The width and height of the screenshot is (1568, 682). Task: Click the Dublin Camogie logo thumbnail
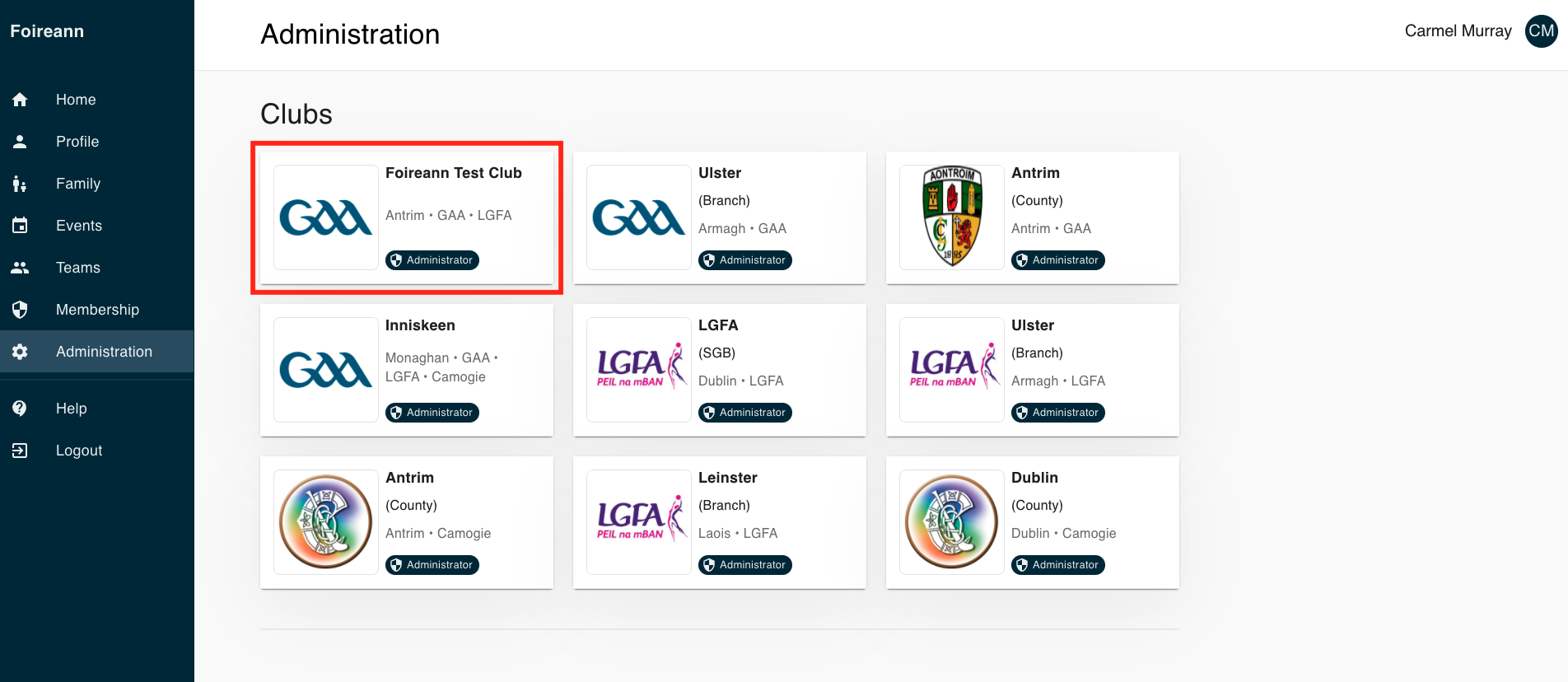tap(951, 522)
